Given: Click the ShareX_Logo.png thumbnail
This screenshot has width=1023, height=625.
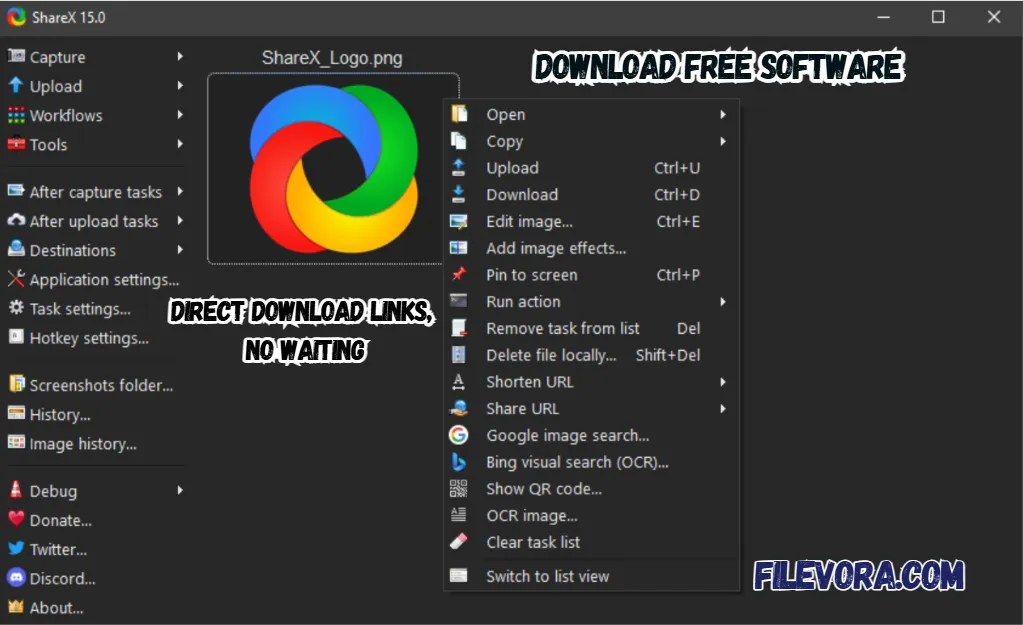Looking at the screenshot, I should 333,167.
